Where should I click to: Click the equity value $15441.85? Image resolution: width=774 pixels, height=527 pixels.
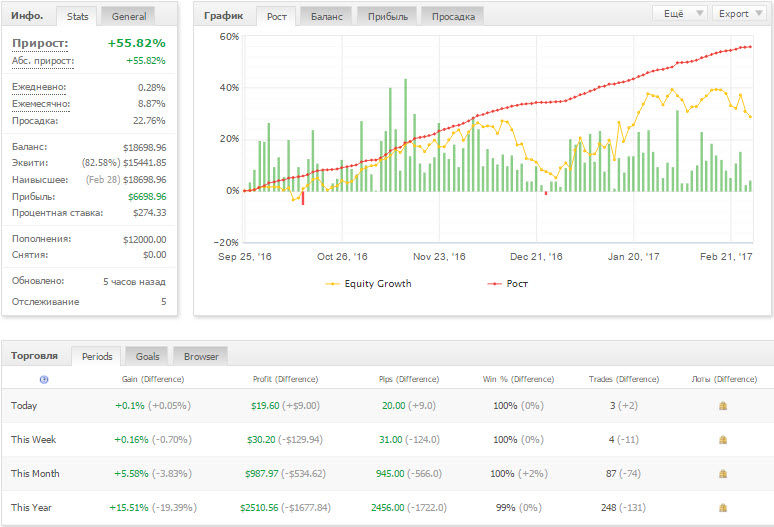click(x=145, y=163)
